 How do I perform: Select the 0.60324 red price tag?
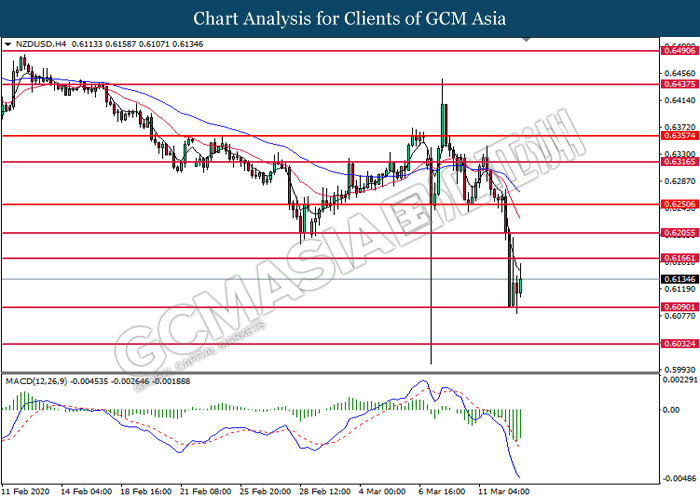[x=677, y=344]
